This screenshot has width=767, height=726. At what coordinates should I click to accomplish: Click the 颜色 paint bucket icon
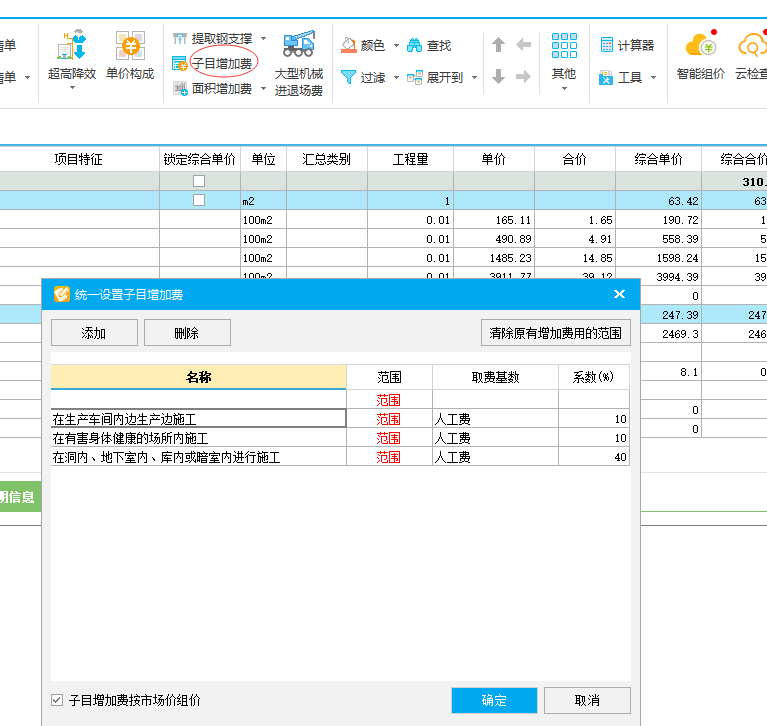tap(348, 45)
